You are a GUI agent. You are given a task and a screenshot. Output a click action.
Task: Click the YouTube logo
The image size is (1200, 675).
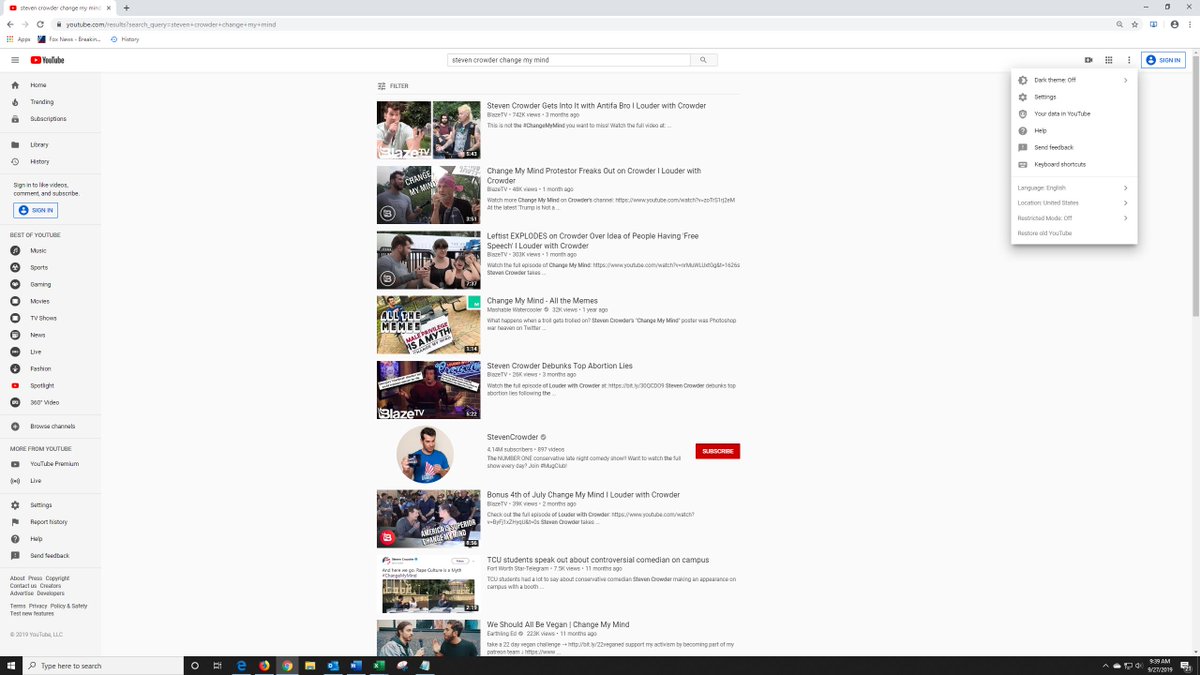47,60
